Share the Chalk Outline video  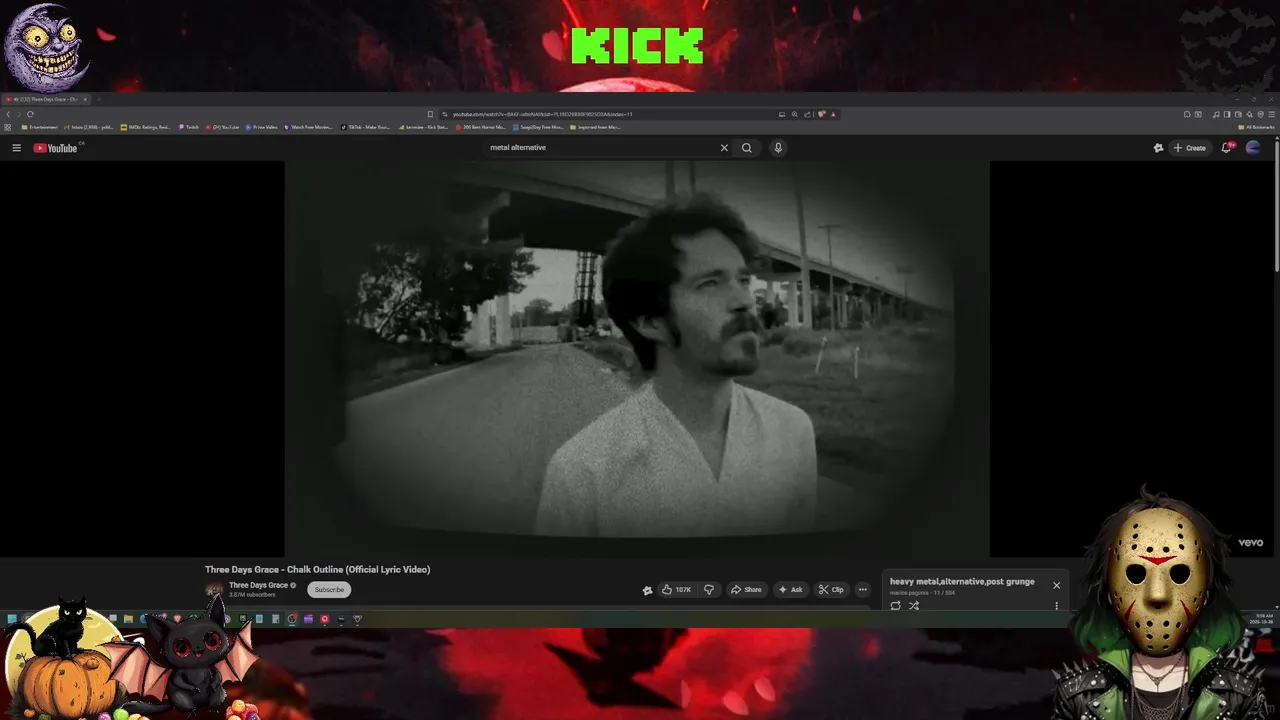(x=746, y=590)
